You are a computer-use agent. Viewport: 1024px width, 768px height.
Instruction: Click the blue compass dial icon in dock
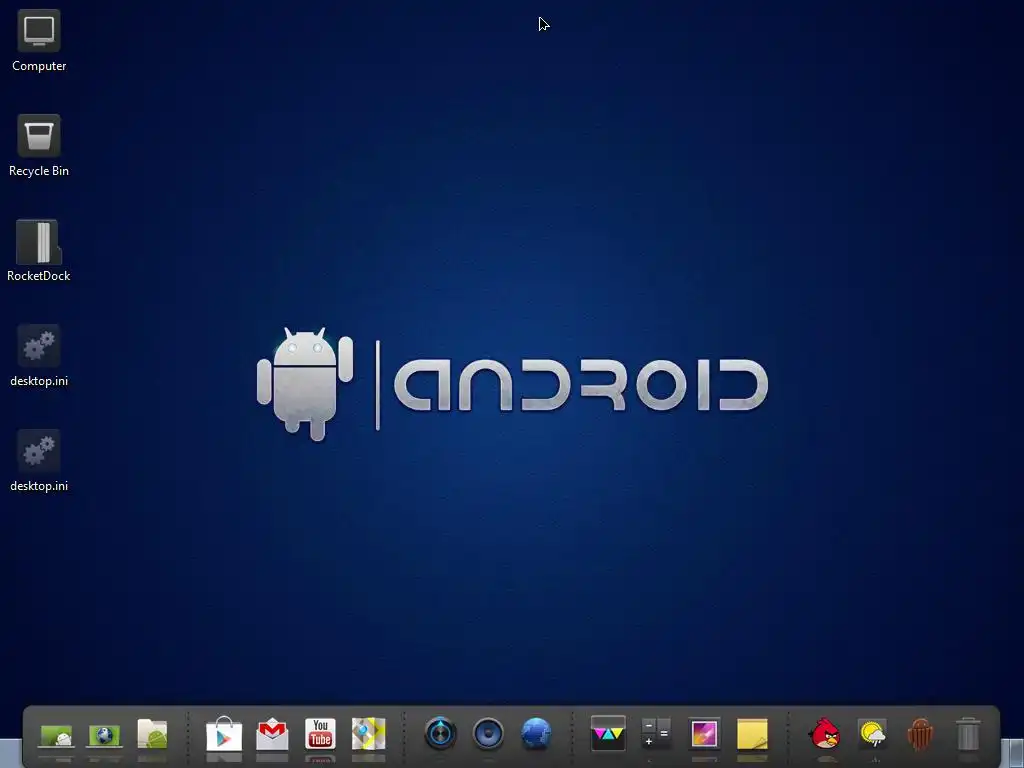(440, 733)
